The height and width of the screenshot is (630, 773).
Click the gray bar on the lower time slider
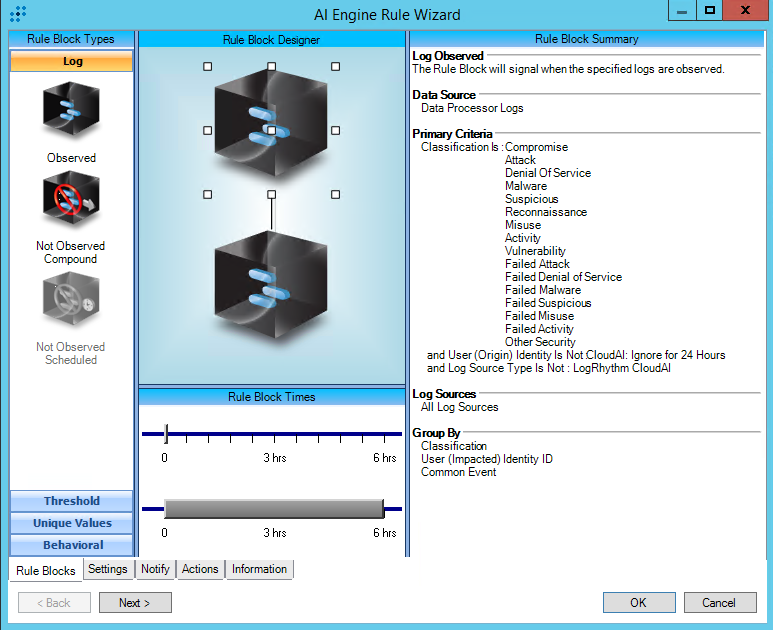pyautogui.click(x=274, y=508)
